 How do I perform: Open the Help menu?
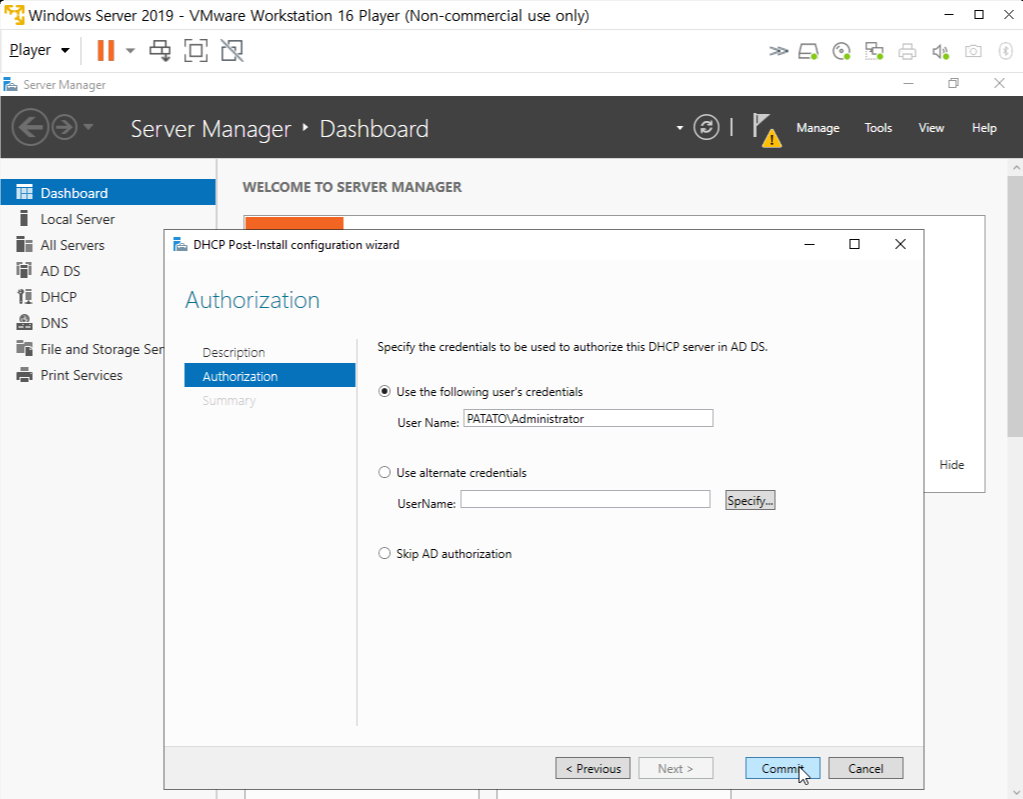click(x=984, y=128)
